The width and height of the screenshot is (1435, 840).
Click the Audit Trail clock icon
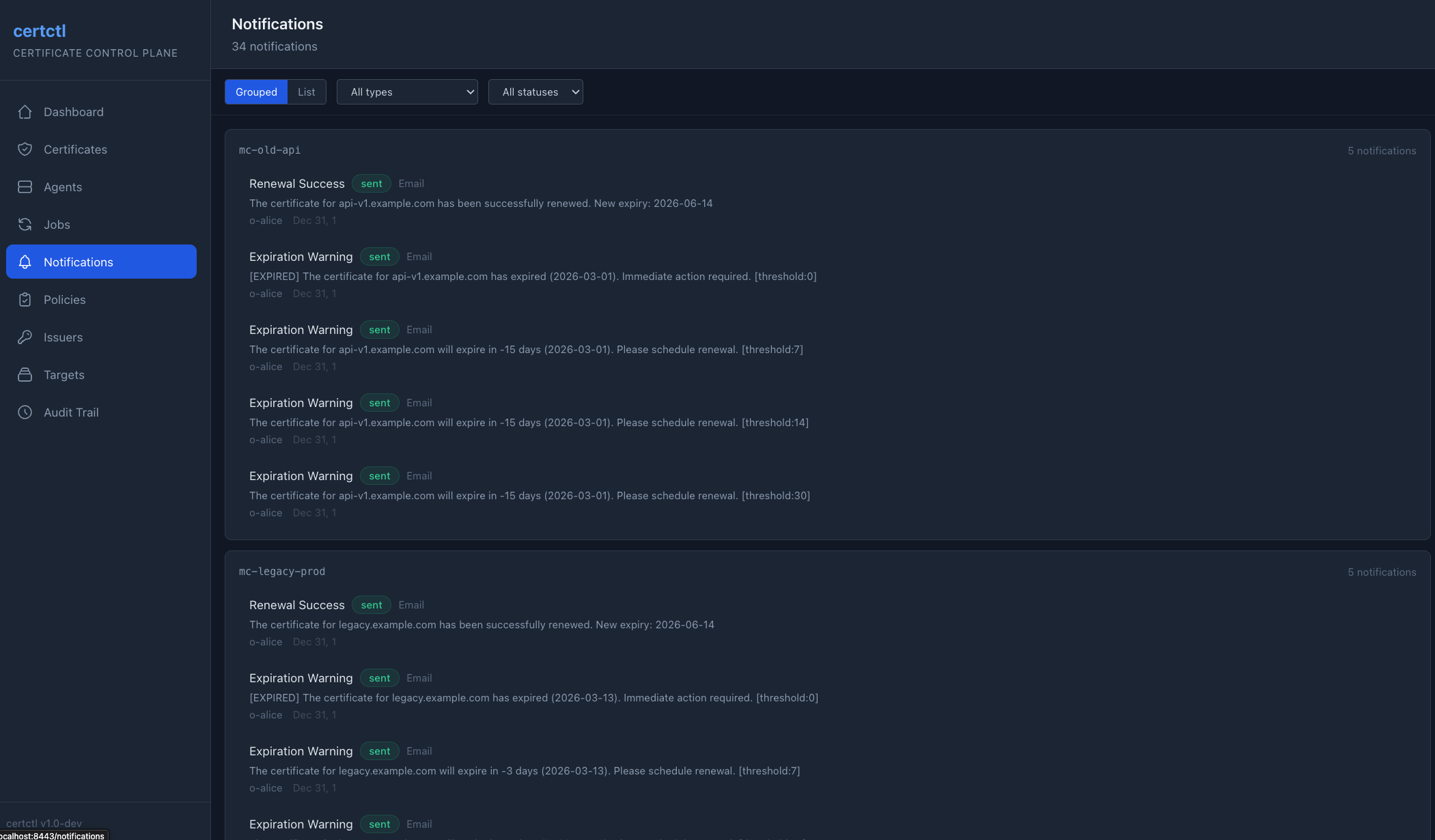click(25, 412)
